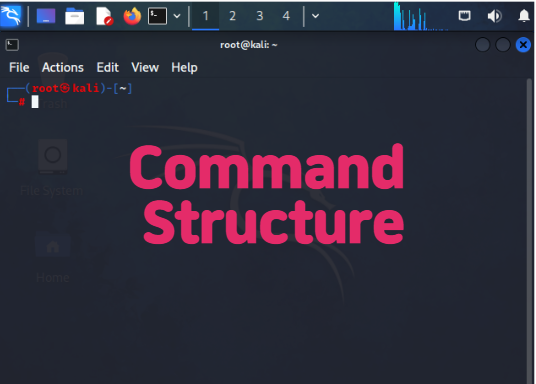Maximize the terminal window

[502, 45]
